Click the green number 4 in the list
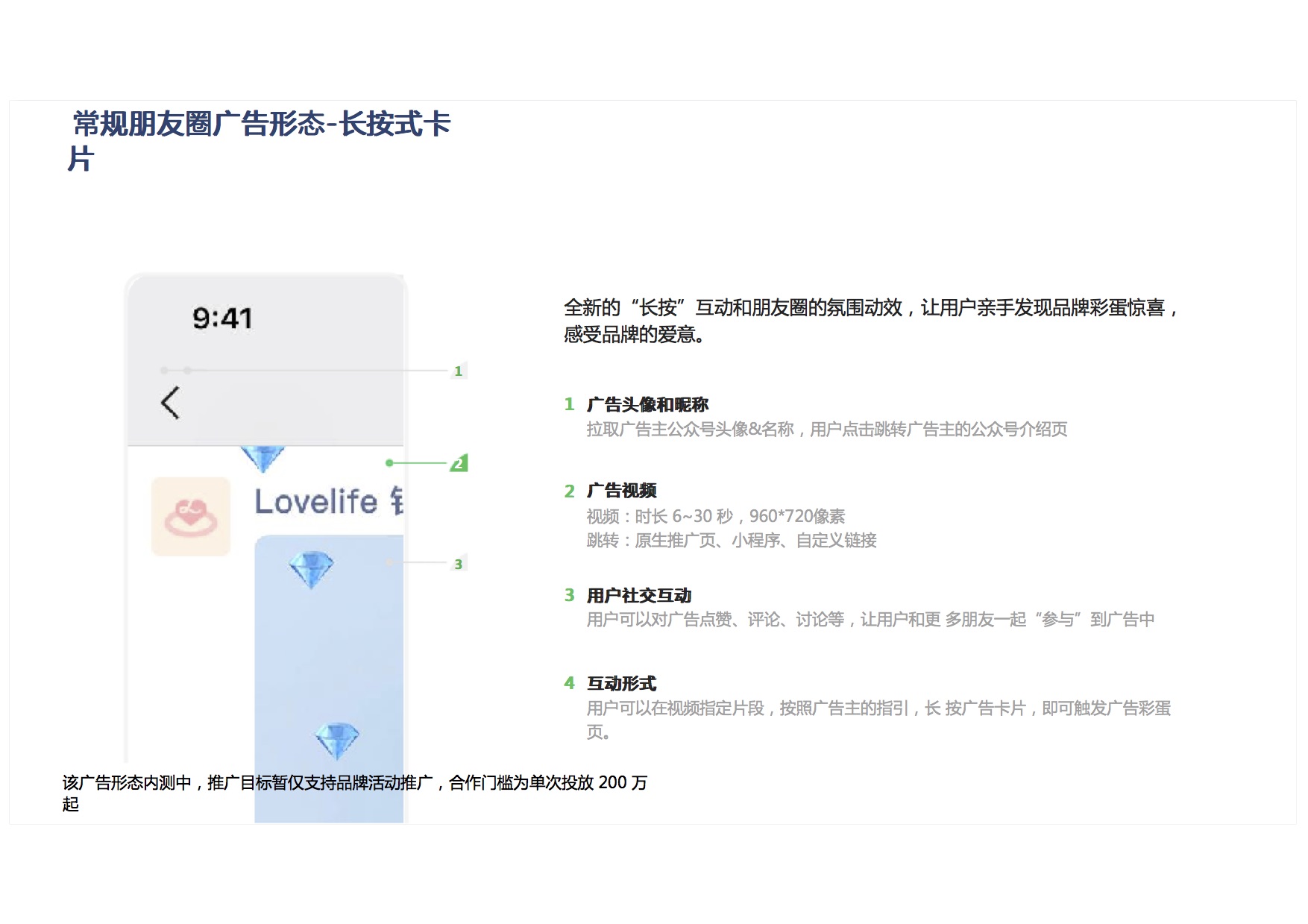This screenshot has height=924, width=1308. [x=569, y=683]
